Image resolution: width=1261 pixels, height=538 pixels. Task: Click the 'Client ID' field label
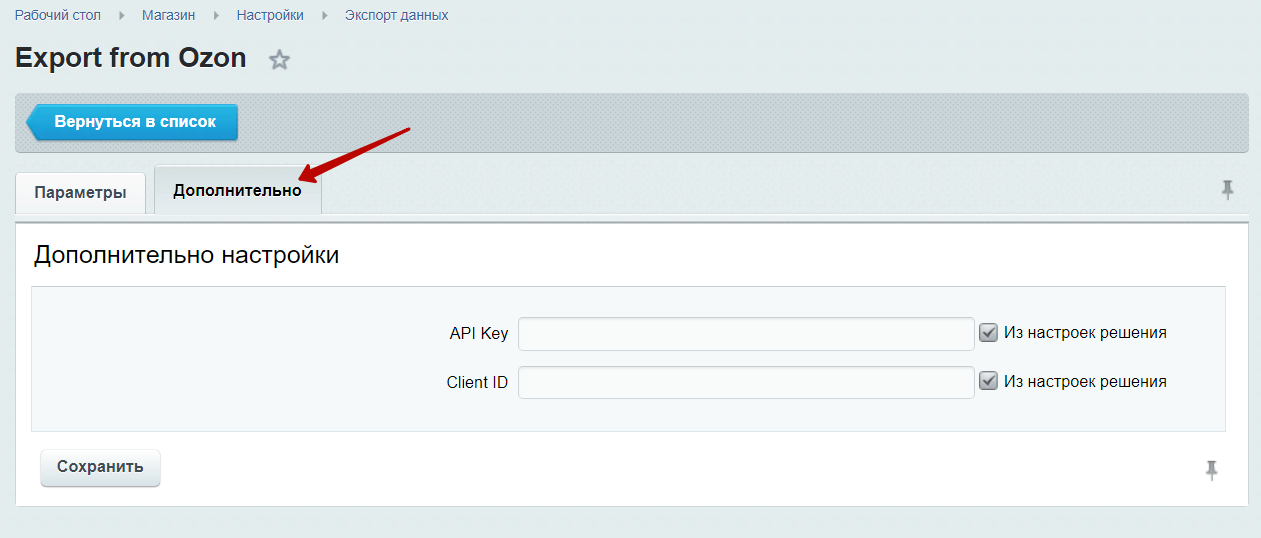[478, 382]
